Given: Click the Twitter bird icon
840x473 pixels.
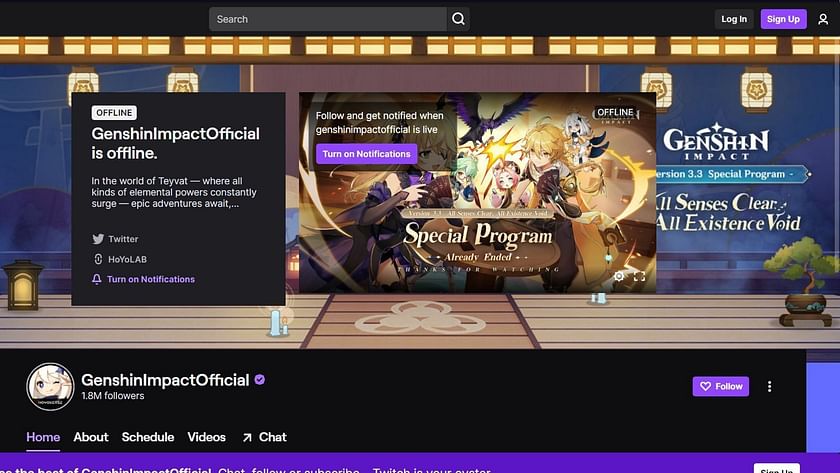Looking at the screenshot, I should coord(98,239).
